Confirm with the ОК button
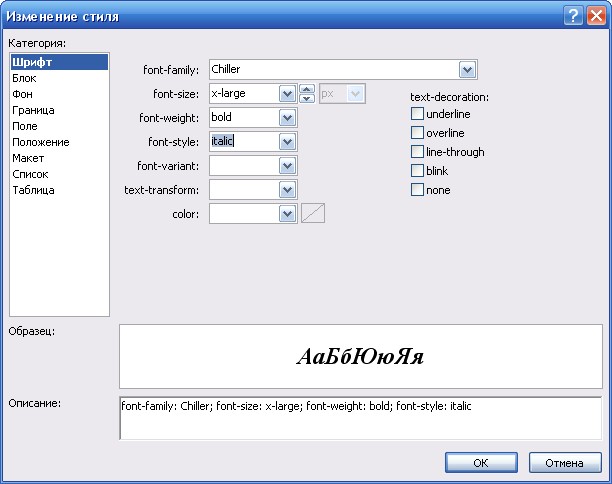This screenshot has height=484, width=612. click(x=481, y=463)
